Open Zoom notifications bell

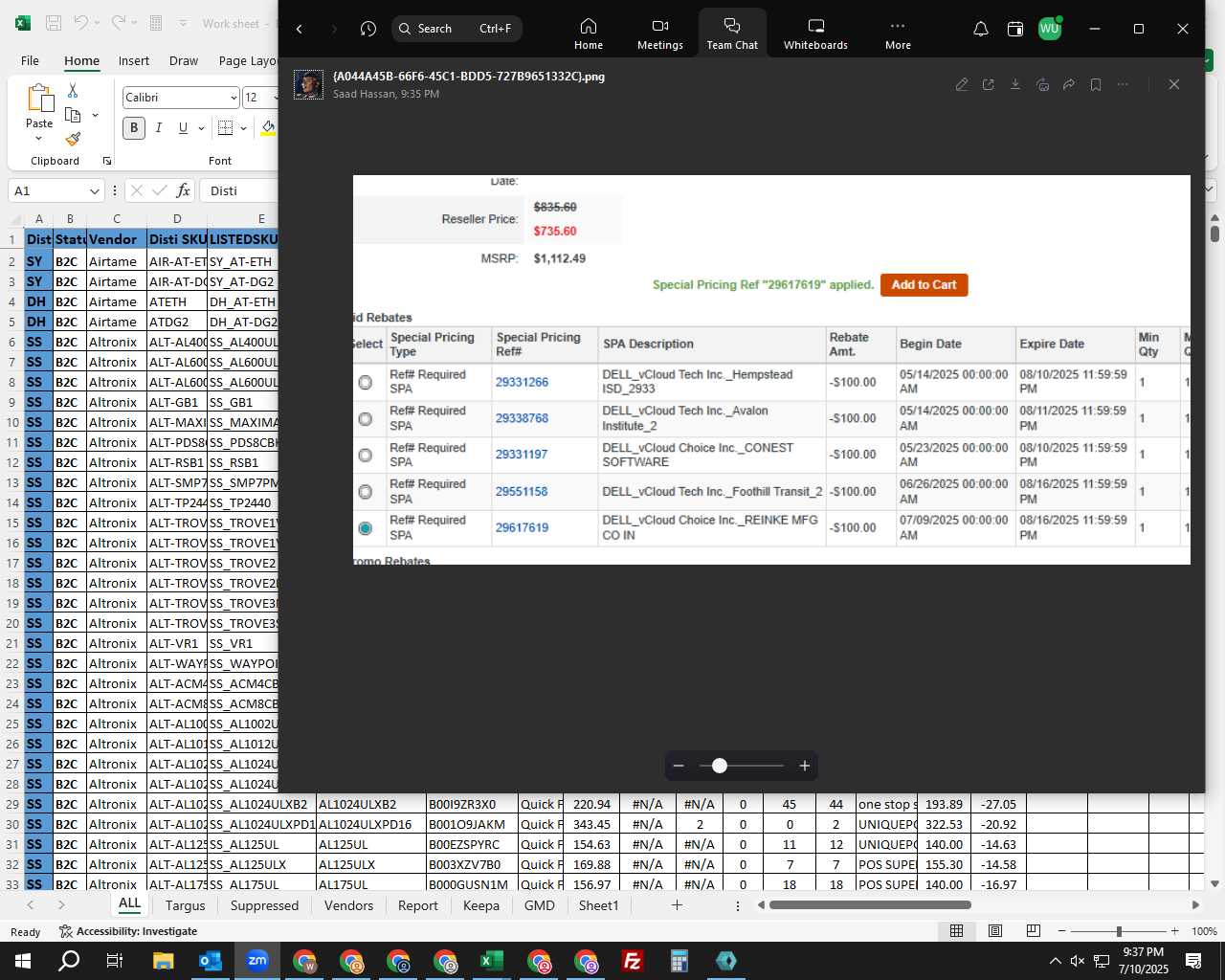(981, 29)
